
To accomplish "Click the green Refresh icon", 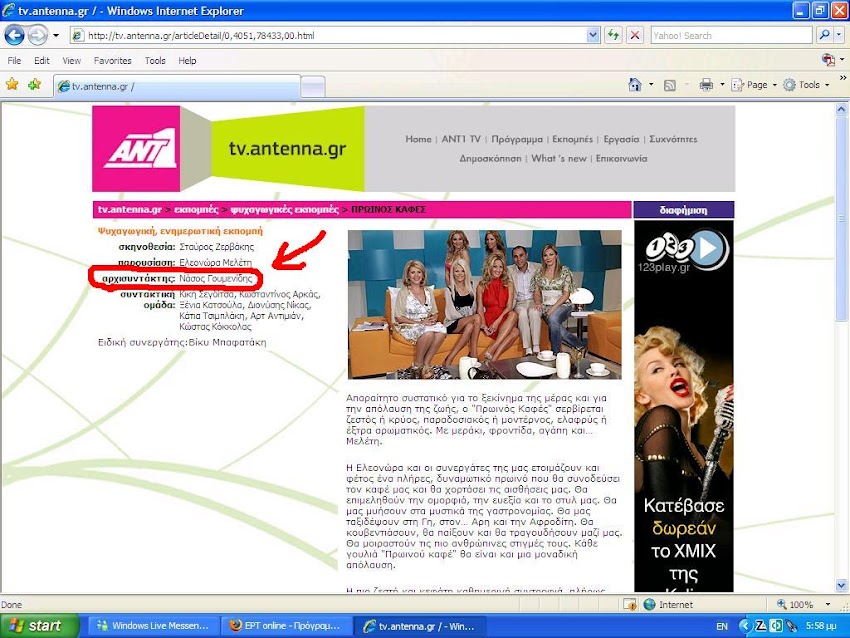I will (613, 36).
